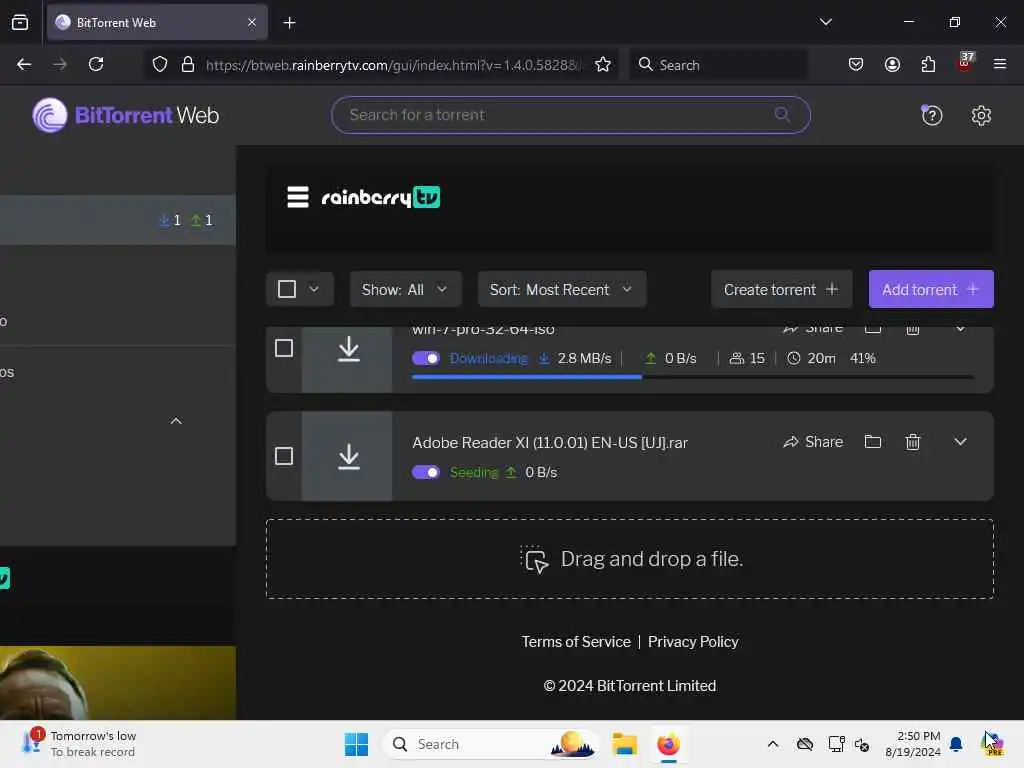This screenshot has width=1024, height=768.
Task: Pause the Downloading torrent toggle
Action: click(x=426, y=359)
